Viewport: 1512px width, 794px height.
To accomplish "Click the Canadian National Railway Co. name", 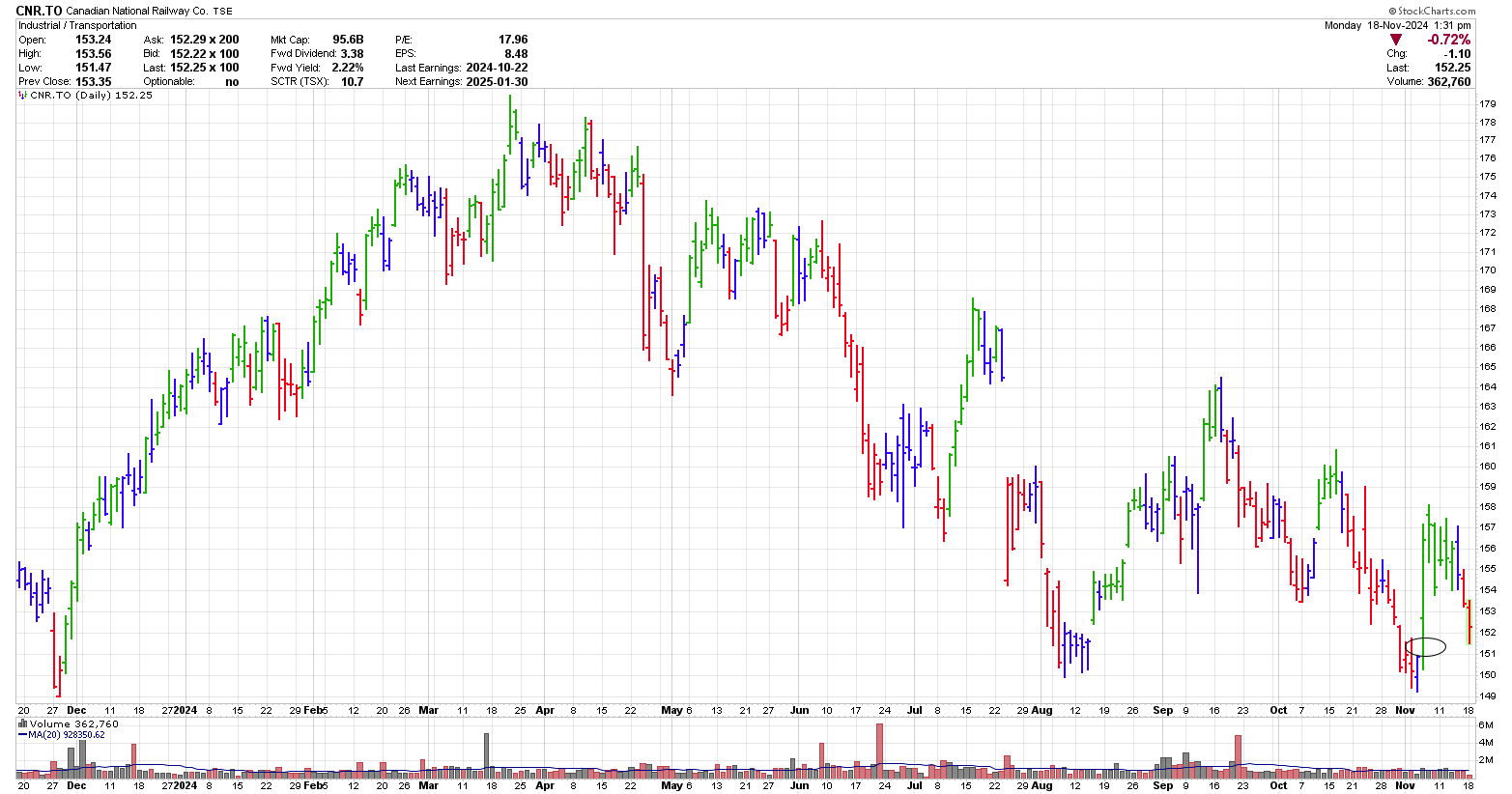I will click(x=136, y=12).
